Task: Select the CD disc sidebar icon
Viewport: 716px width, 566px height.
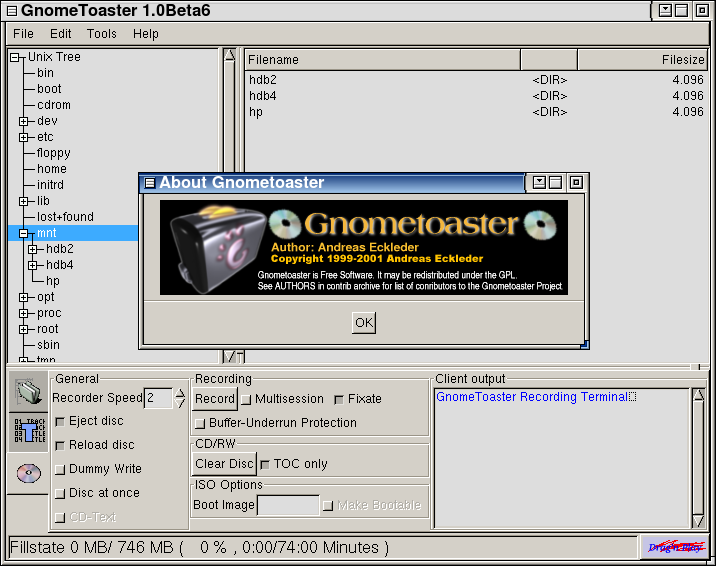Action: tap(29, 473)
